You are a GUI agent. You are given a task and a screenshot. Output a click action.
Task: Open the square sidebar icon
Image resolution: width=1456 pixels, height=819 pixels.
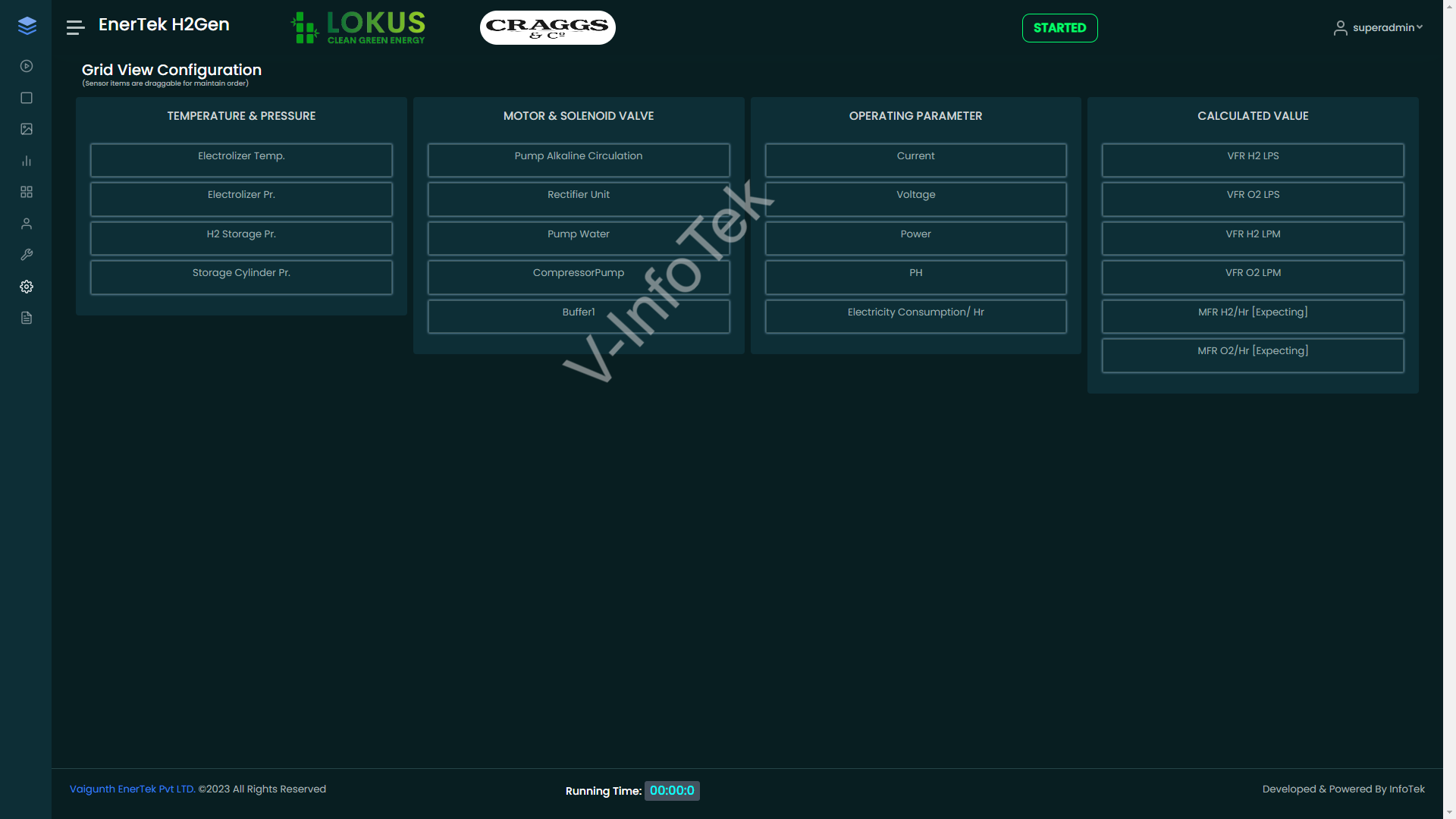pos(27,98)
